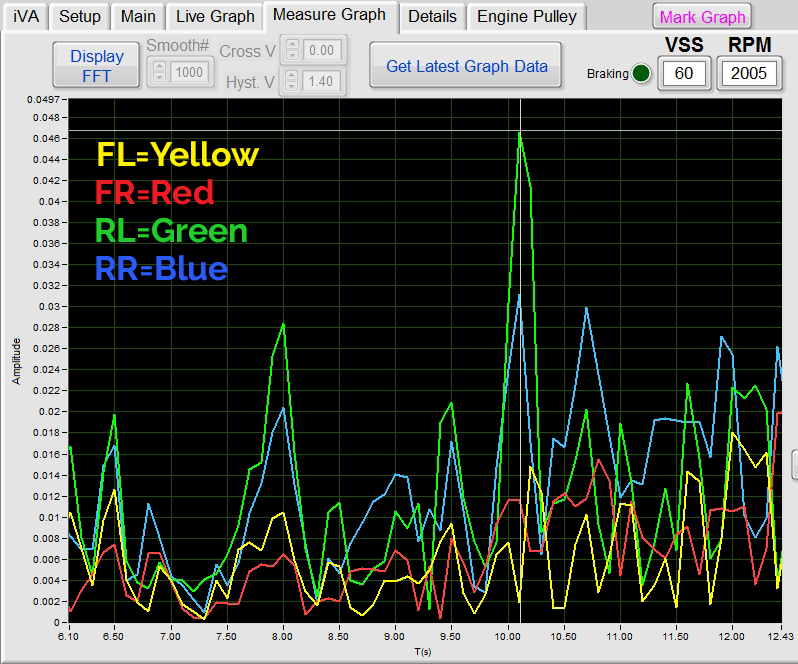
Task: Click the green RL peak at cursor
Action: [x=520, y=133]
